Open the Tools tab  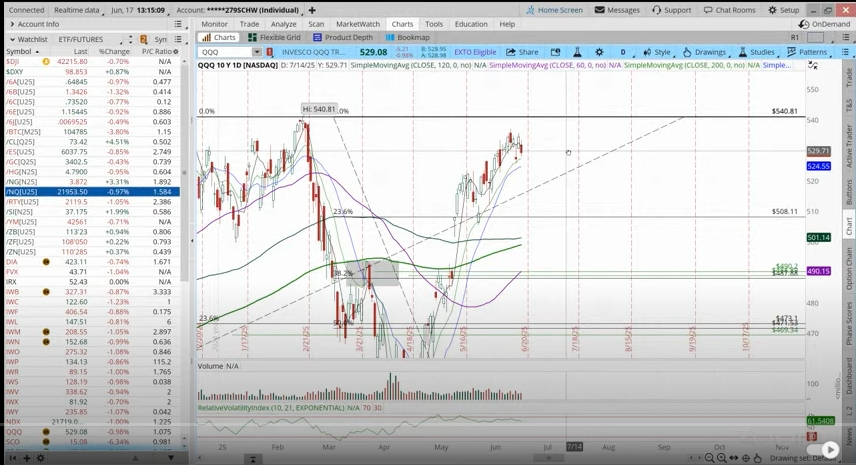point(434,24)
